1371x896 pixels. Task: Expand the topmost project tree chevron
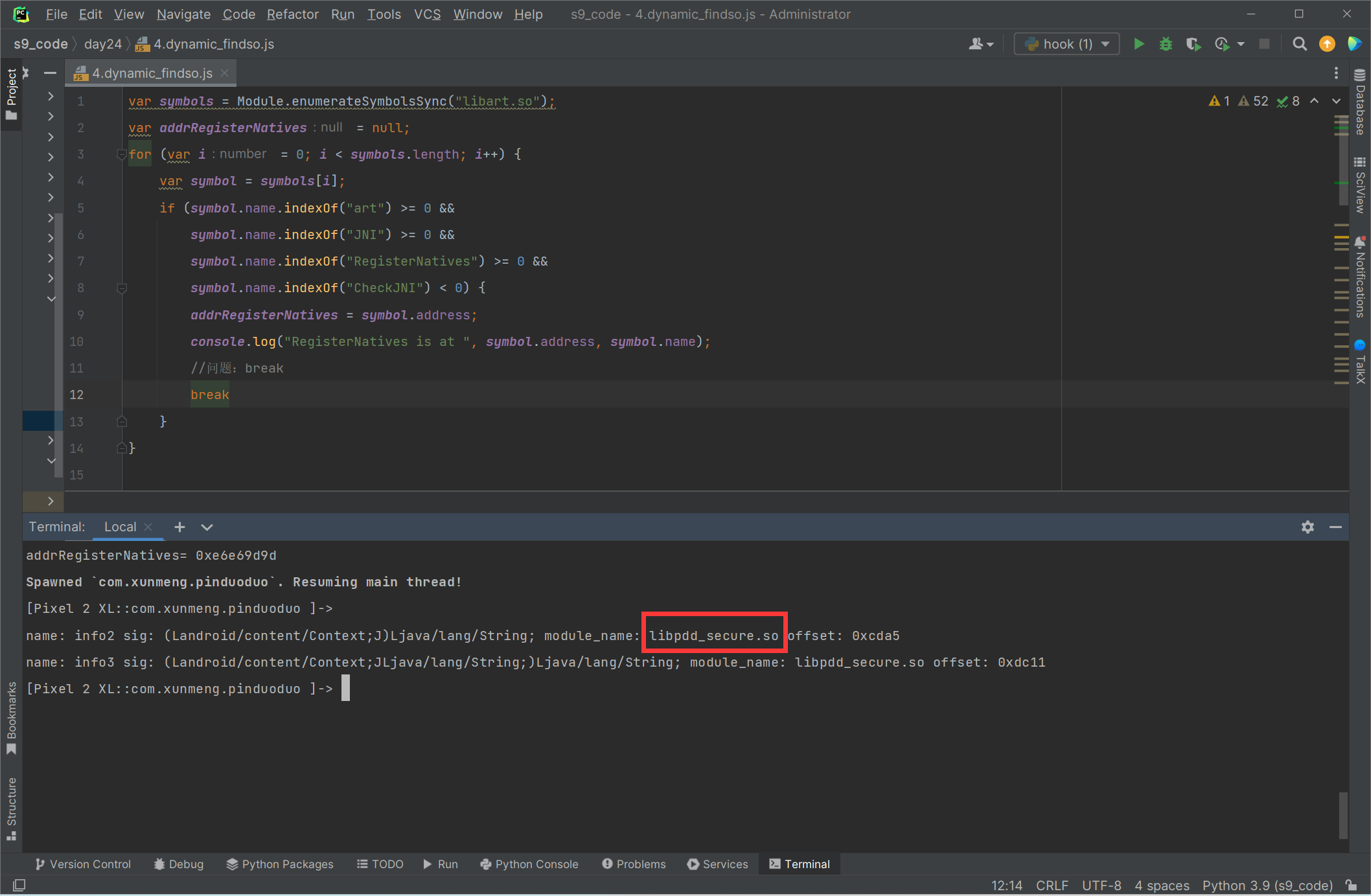[x=51, y=96]
